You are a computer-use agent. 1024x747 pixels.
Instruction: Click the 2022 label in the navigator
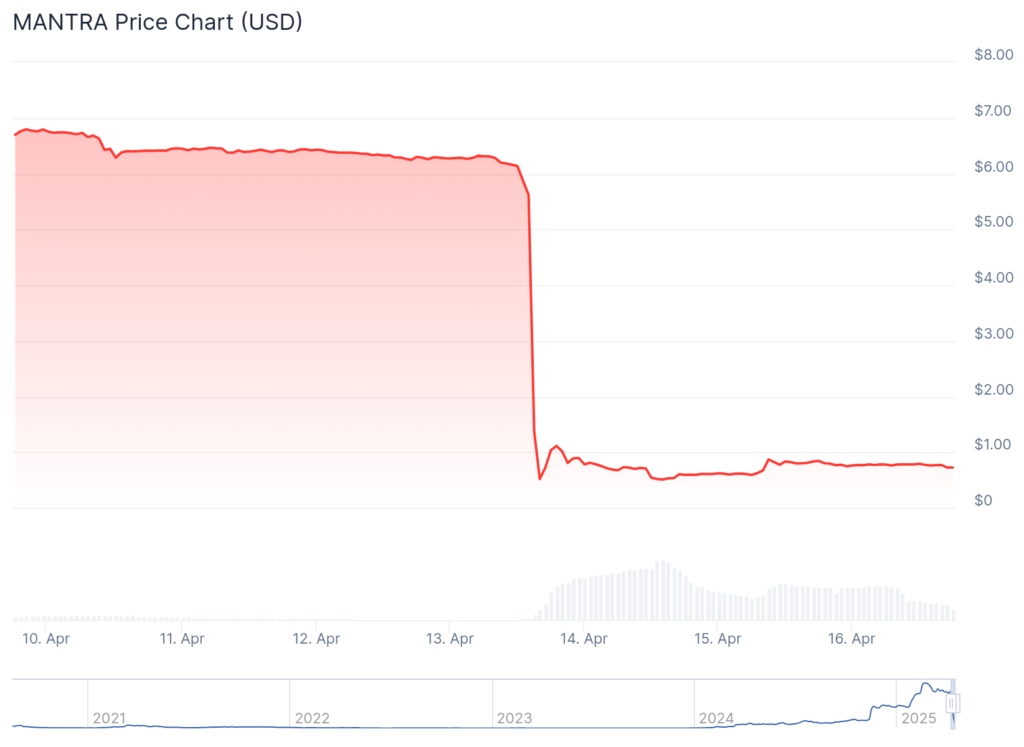tap(312, 718)
